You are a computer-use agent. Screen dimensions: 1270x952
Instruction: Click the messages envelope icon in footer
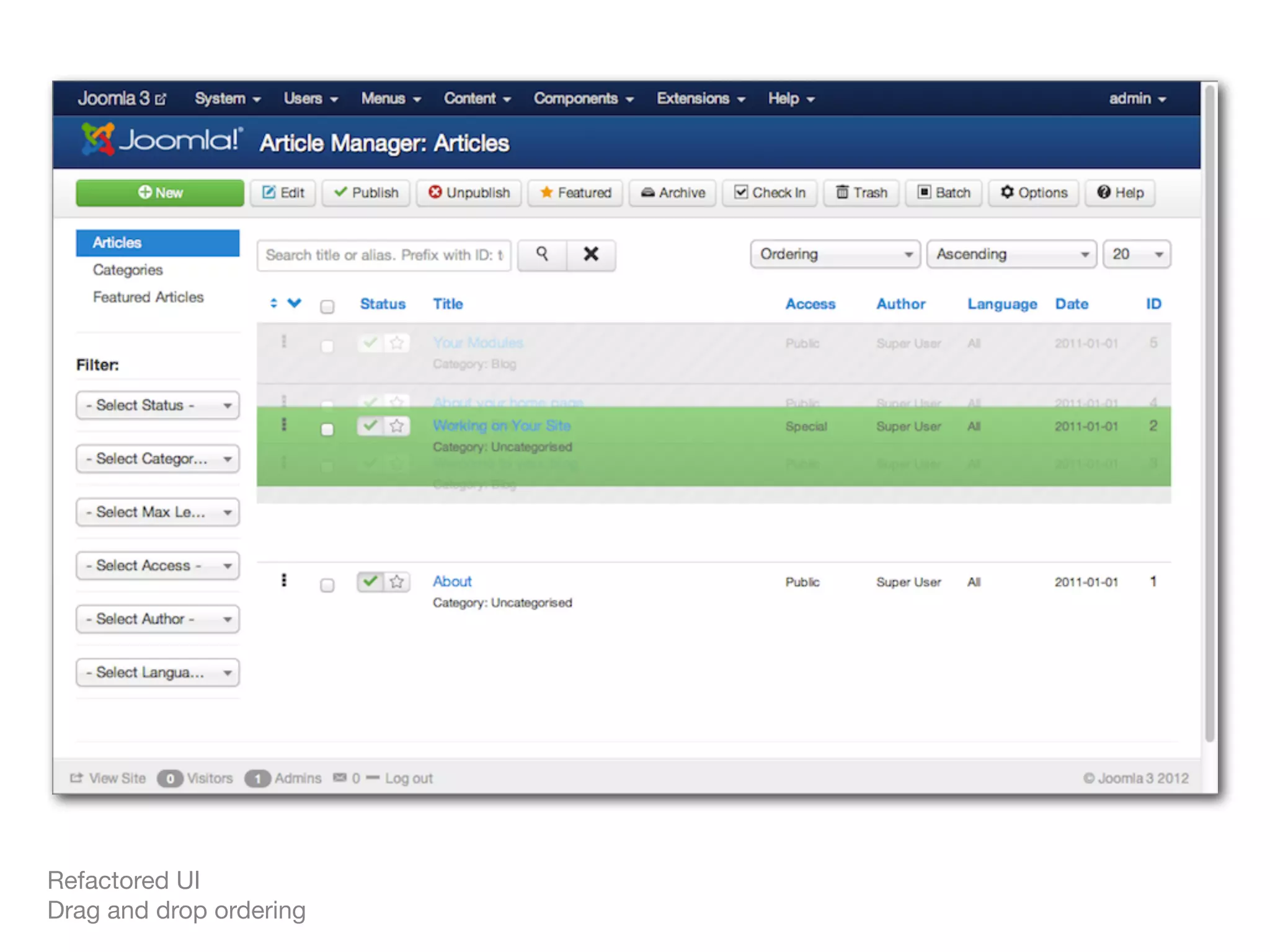click(x=340, y=777)
